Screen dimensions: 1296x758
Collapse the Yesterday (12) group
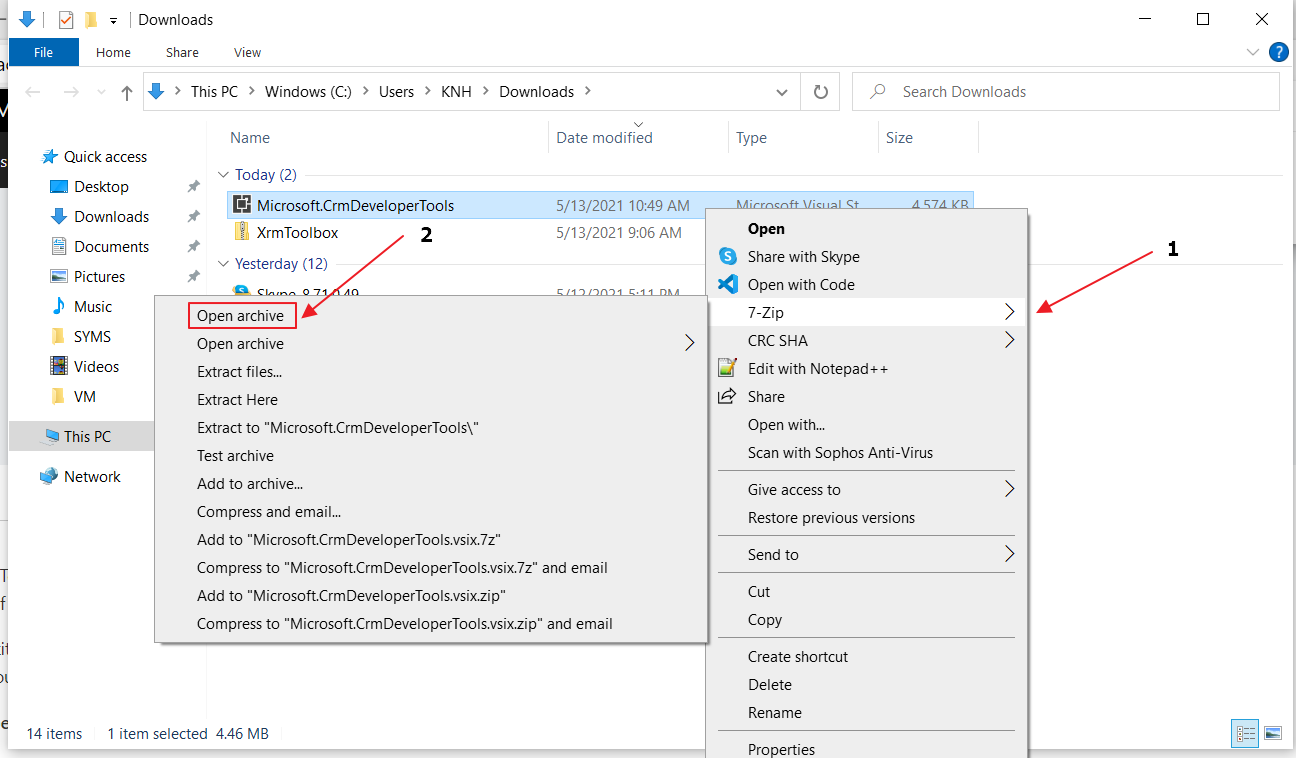tap(224, 264)
